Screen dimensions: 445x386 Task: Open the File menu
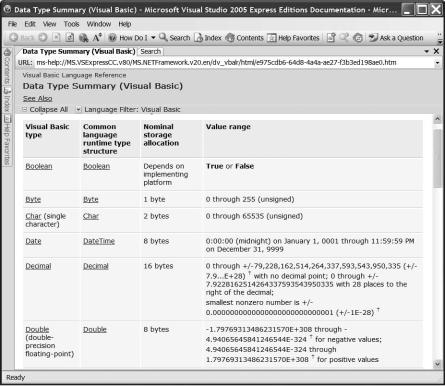coord(12,24)
